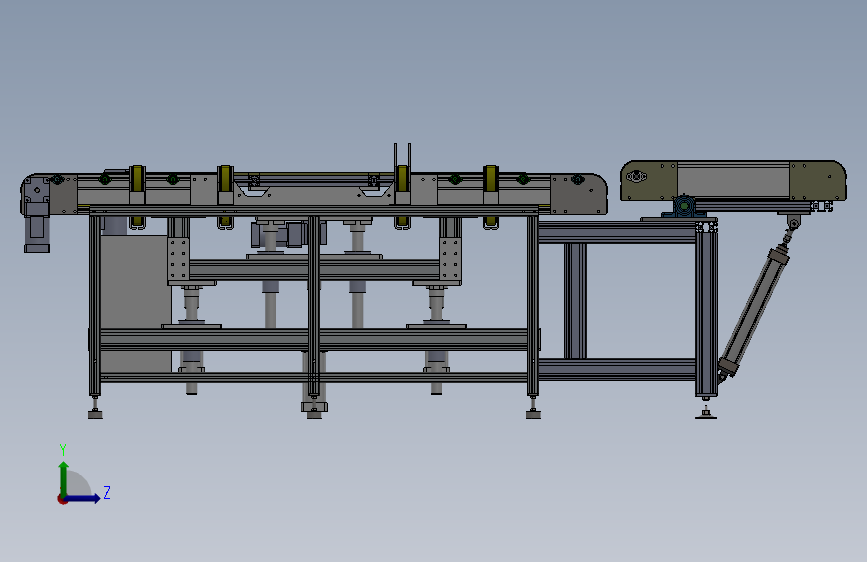Select the rightmost yellow guide roller

point(490,179)
